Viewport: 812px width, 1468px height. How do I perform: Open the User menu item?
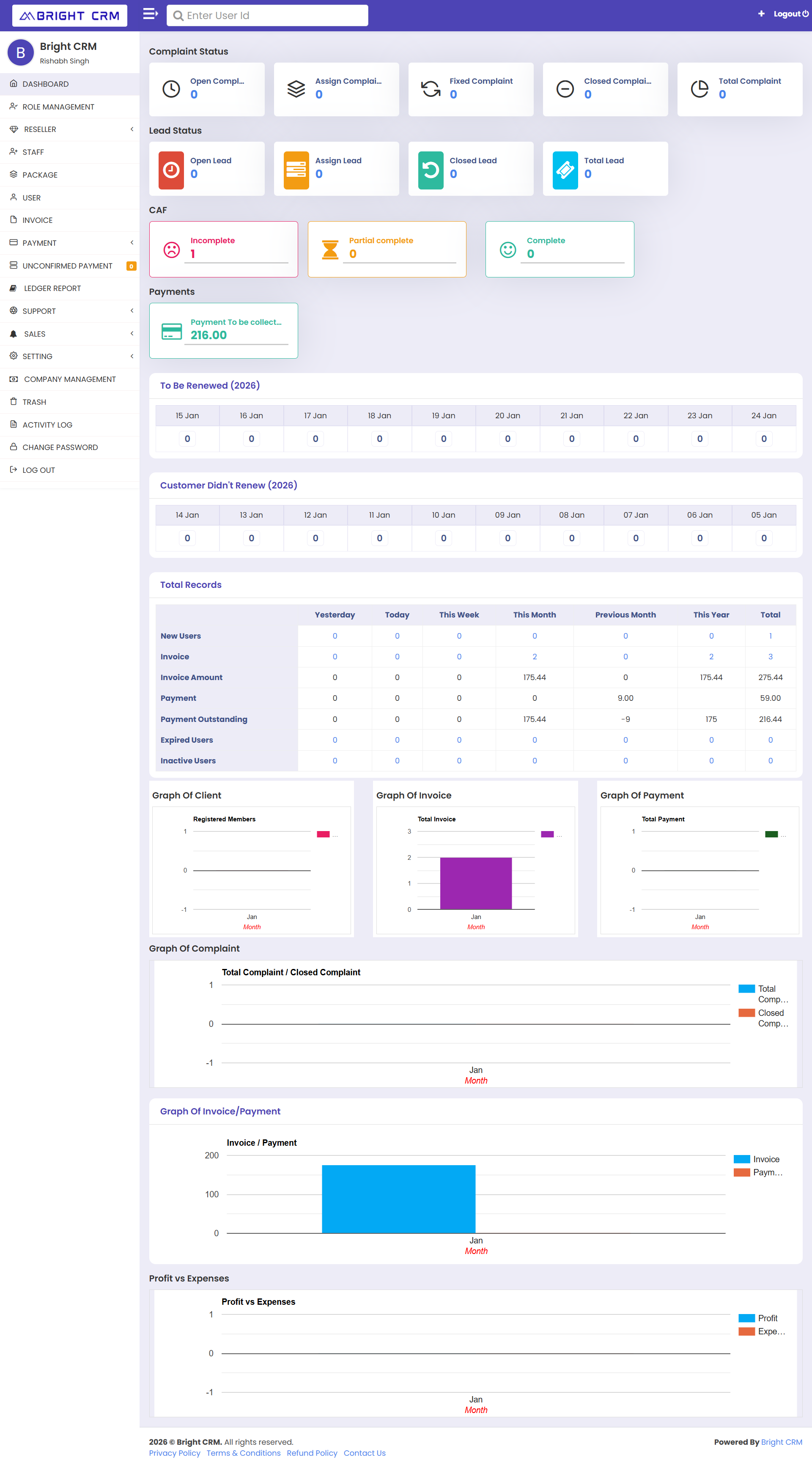point(69,198)
